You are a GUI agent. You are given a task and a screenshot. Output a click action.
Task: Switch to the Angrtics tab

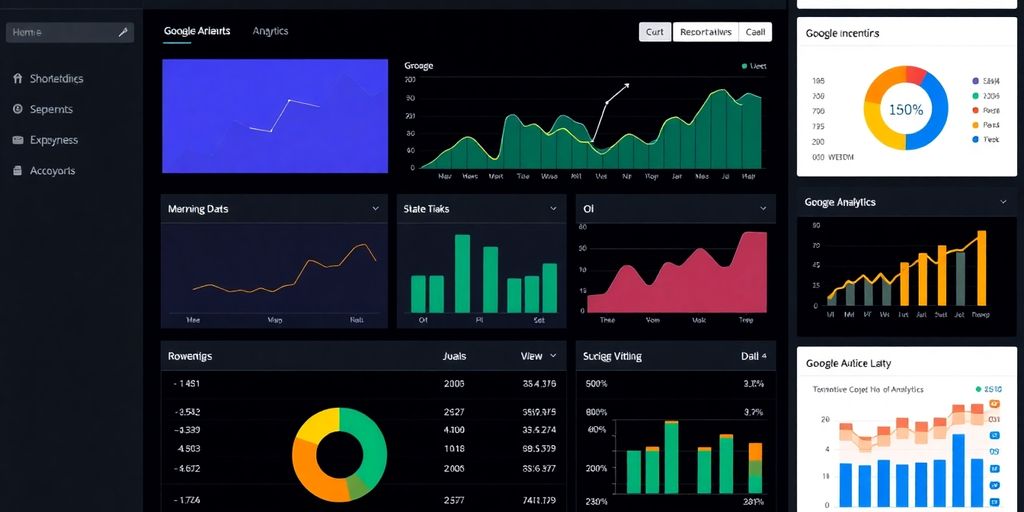(x=270, y=31)
